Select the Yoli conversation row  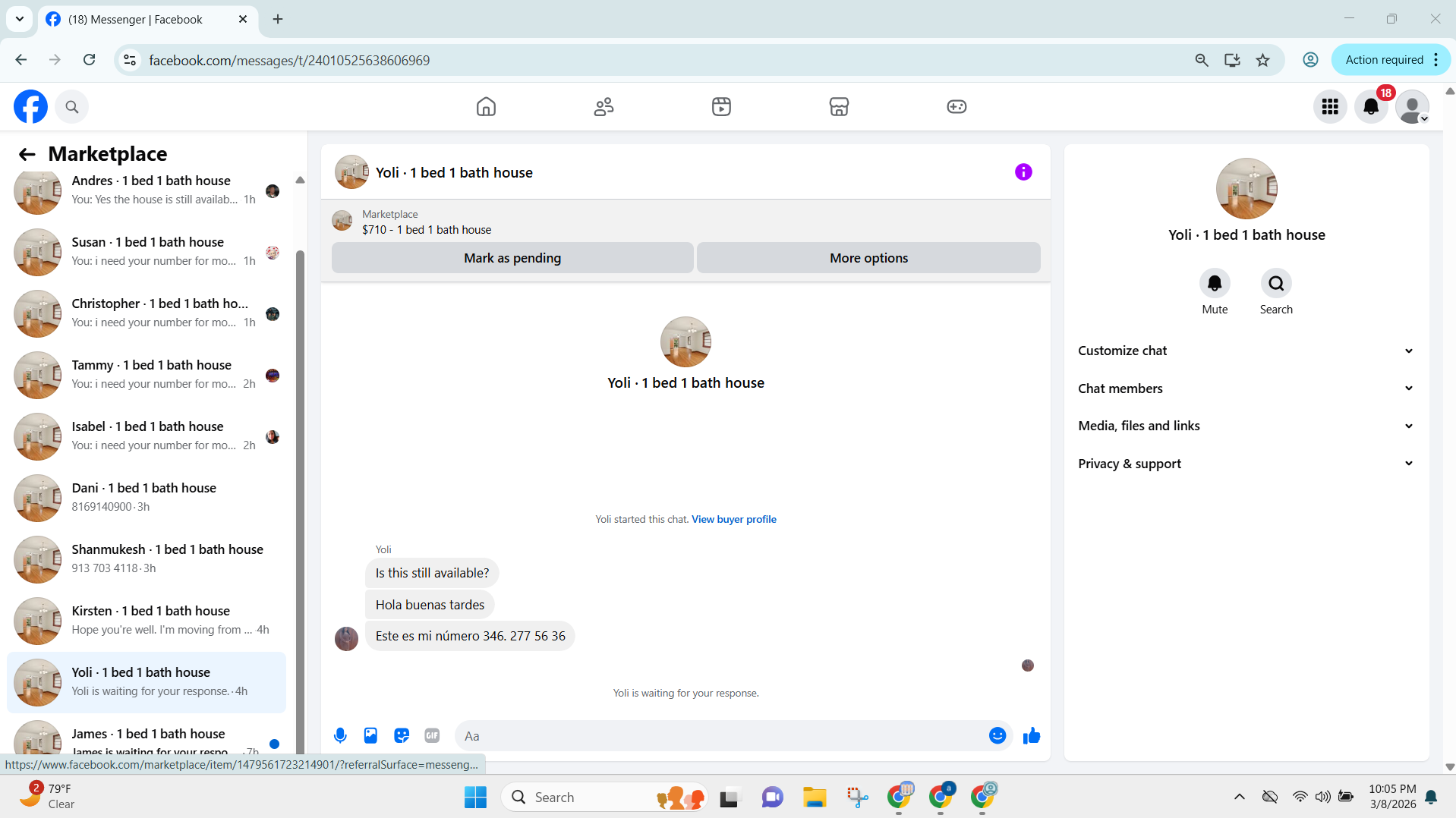tap(147, 681)
